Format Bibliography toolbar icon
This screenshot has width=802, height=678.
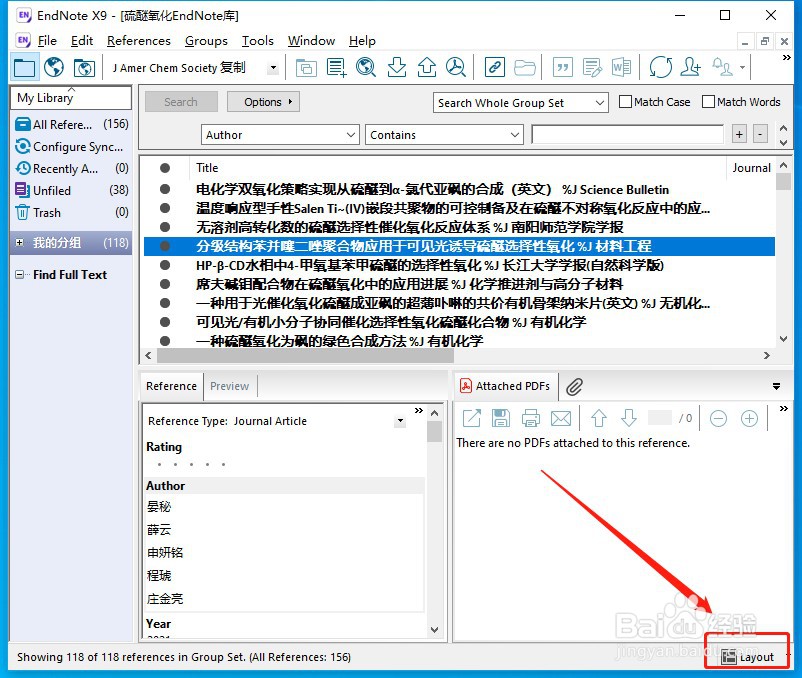(x=592, y=67)
